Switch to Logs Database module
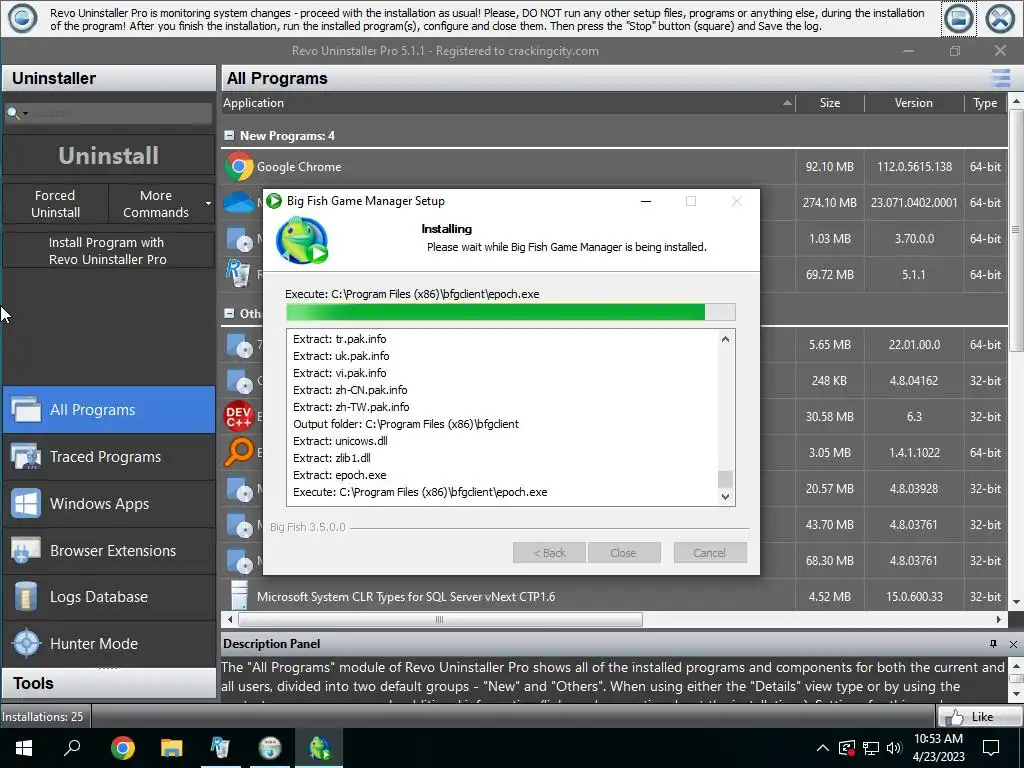This screenshot has width=1024, height=768. click(x=108, y=597)
